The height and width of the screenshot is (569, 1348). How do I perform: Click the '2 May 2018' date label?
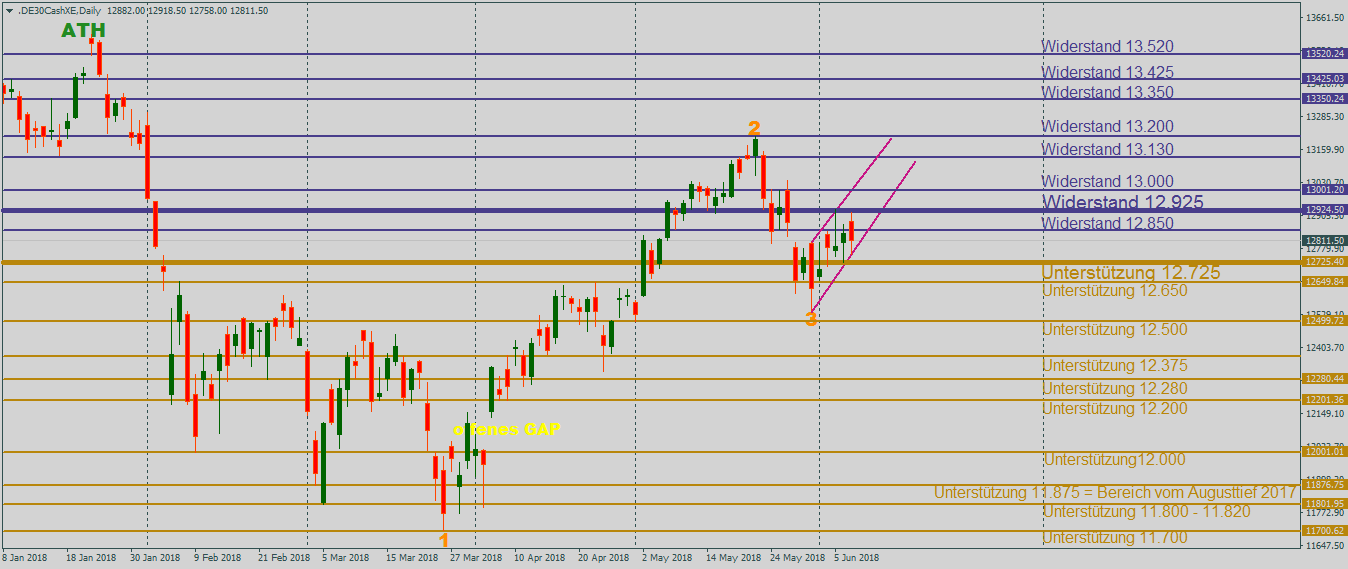667,558
